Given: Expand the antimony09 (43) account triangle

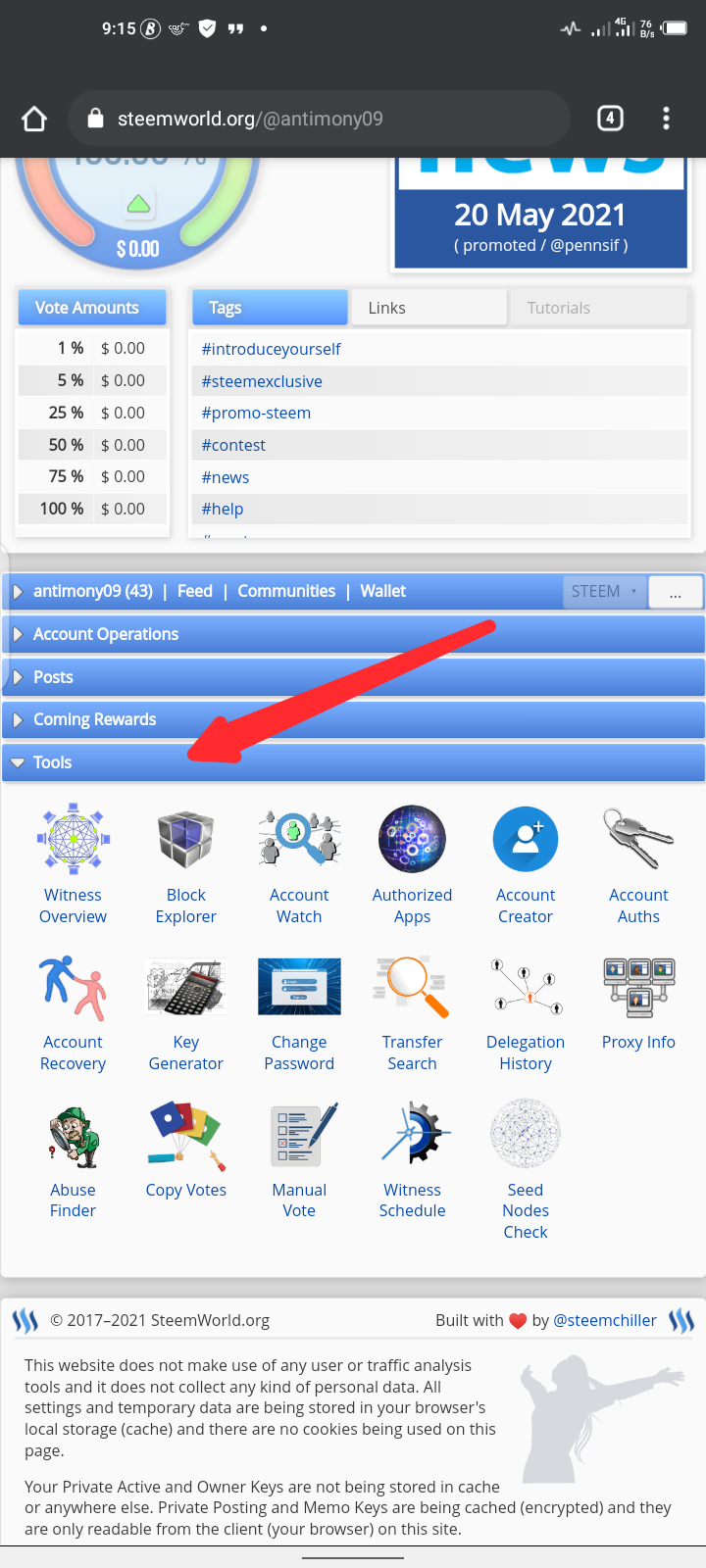Looking at the screenshot, I should (18, 591).
